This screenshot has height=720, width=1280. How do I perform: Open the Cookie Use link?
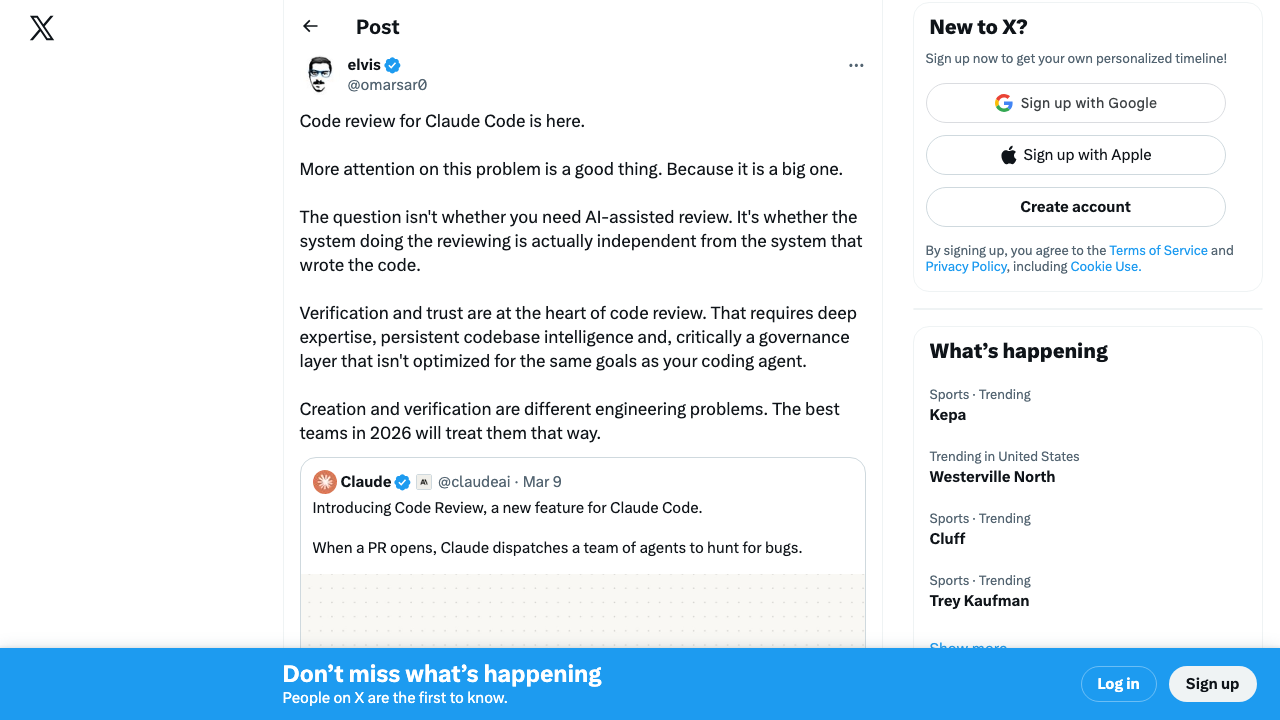click(1105, 267)
